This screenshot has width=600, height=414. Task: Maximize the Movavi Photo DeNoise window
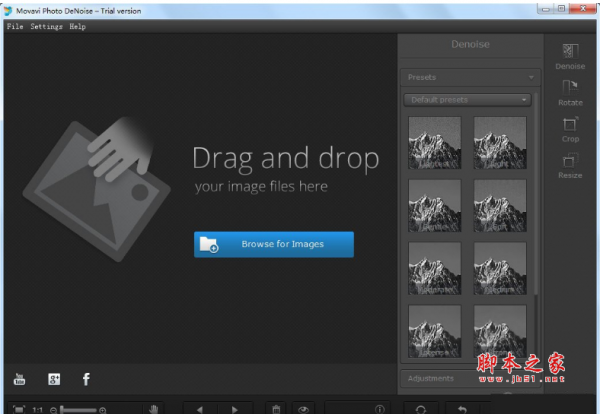[561, 8]
